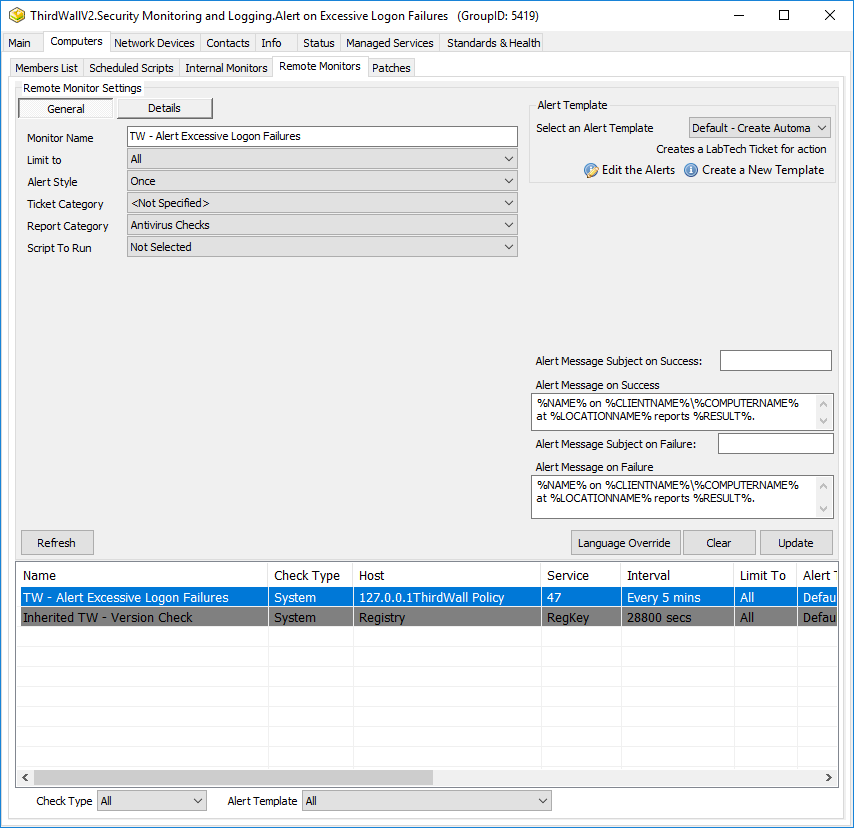Open the Standards & Health tab
Screen dimensions: 854x828
(493, 43)
